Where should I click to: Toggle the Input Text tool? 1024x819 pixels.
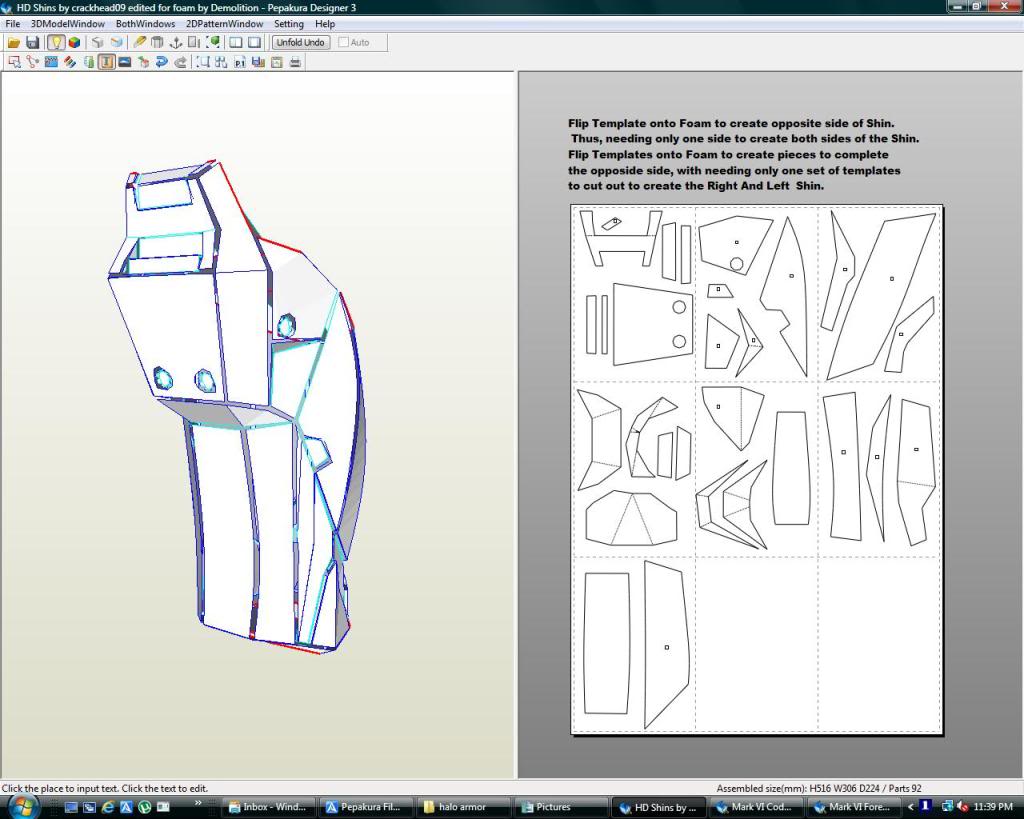pos(106,62)
